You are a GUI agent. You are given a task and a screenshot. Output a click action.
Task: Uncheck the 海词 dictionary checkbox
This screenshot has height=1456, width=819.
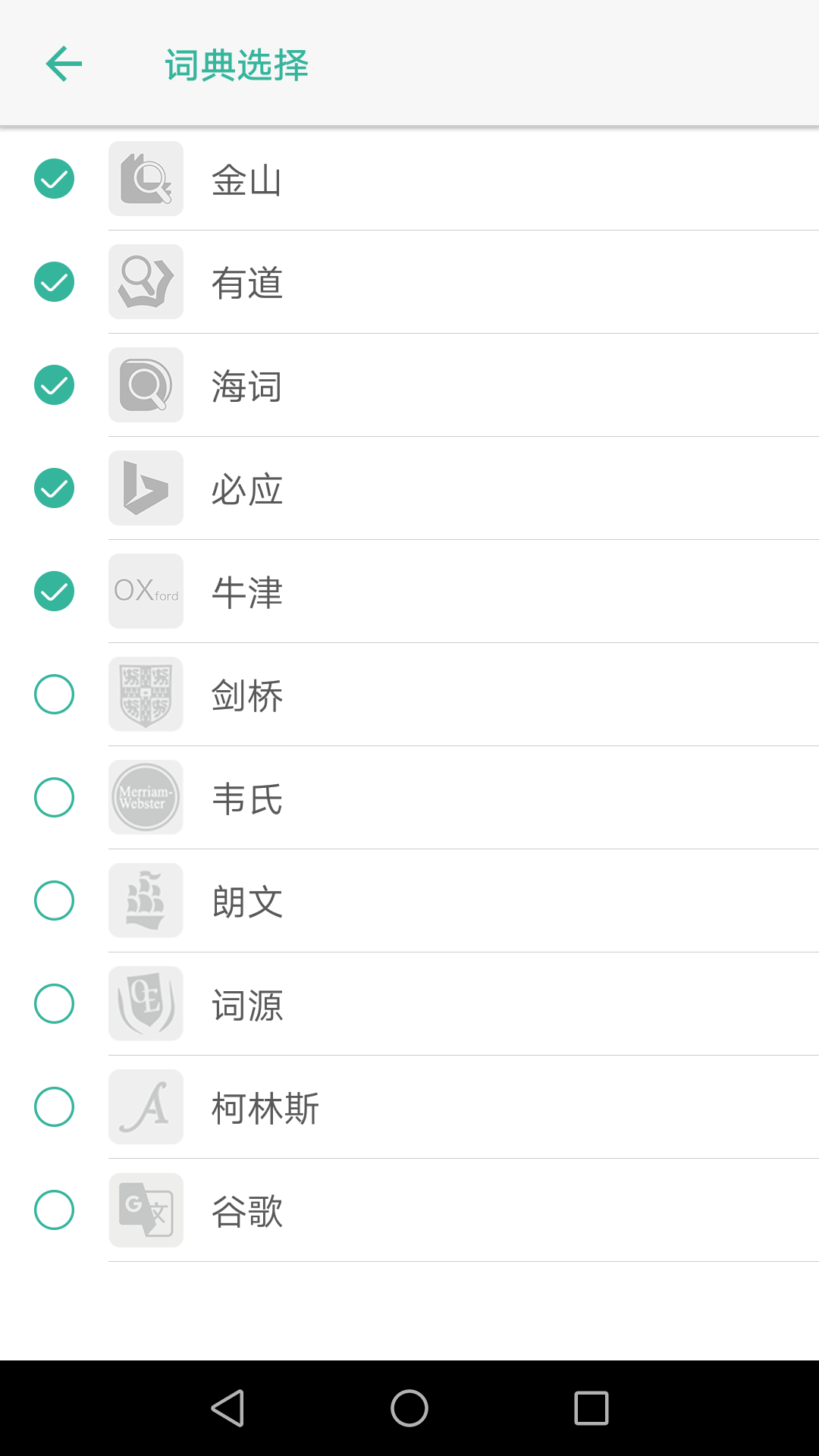(54, 385)
